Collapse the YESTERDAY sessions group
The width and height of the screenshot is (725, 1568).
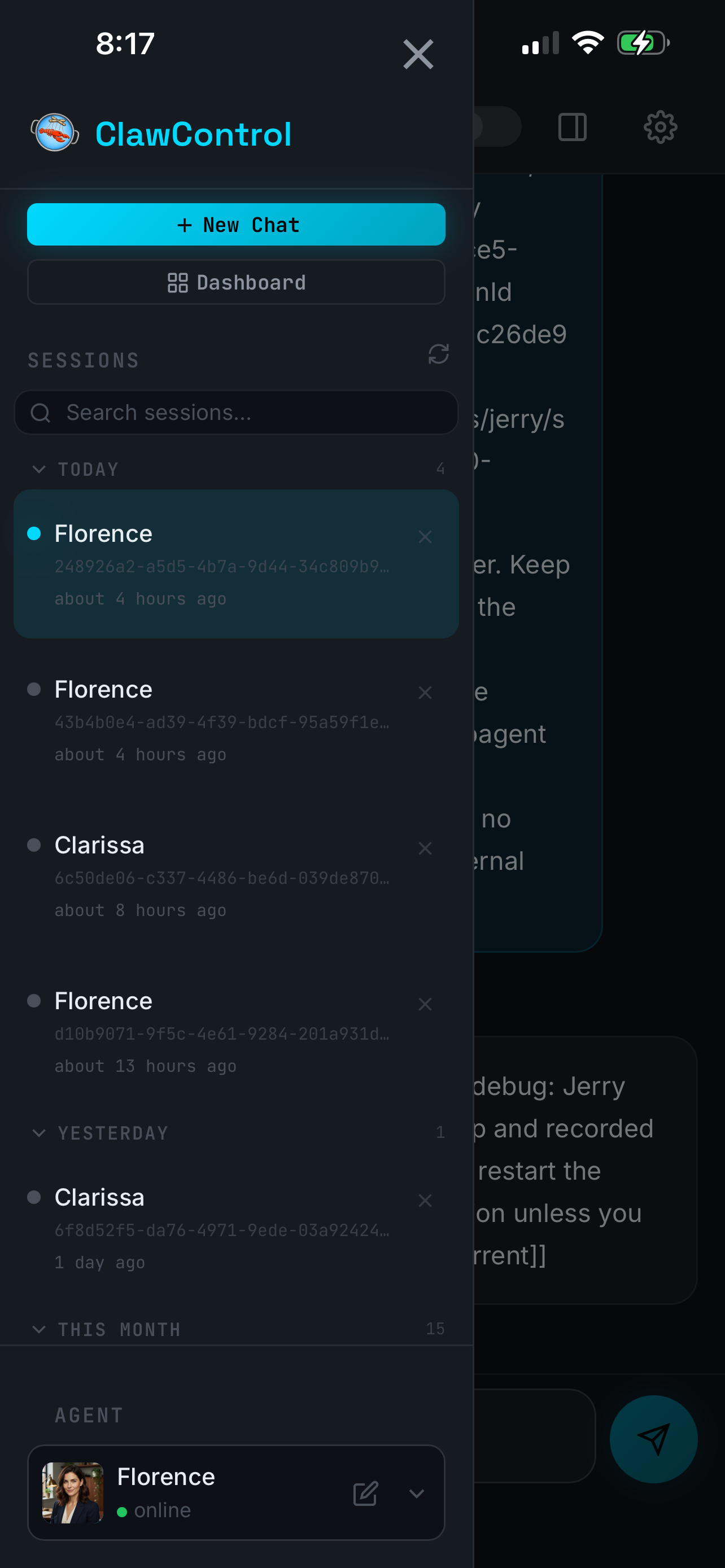pos(39,1133)
